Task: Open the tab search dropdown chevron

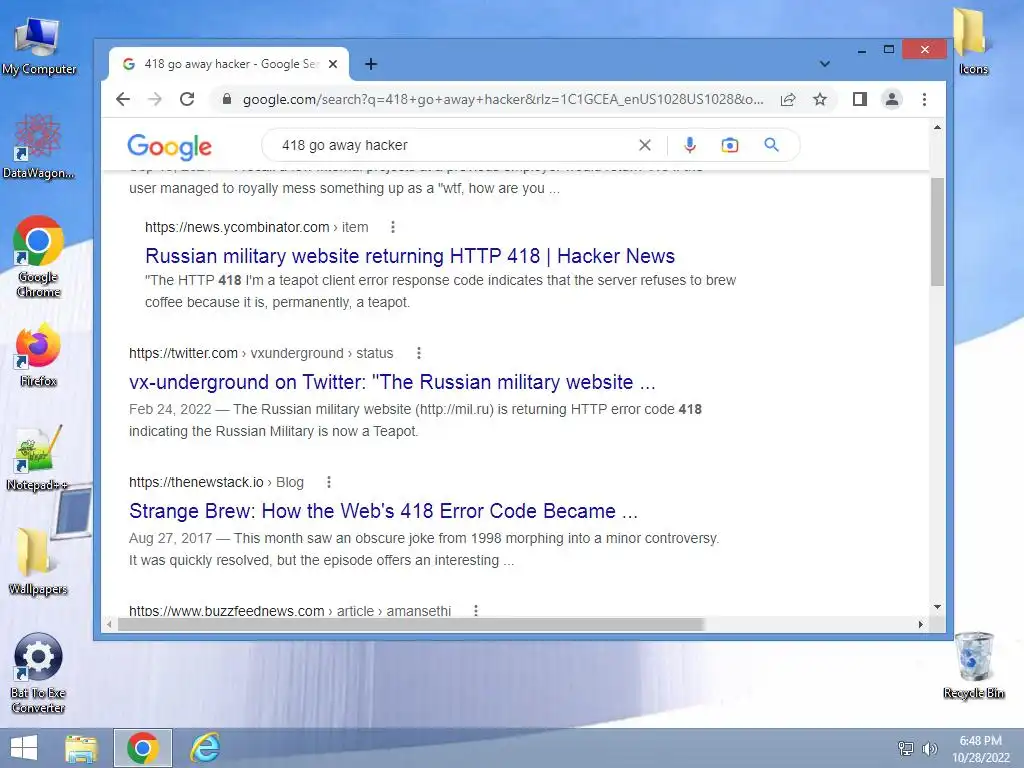Action: [825, 64]
